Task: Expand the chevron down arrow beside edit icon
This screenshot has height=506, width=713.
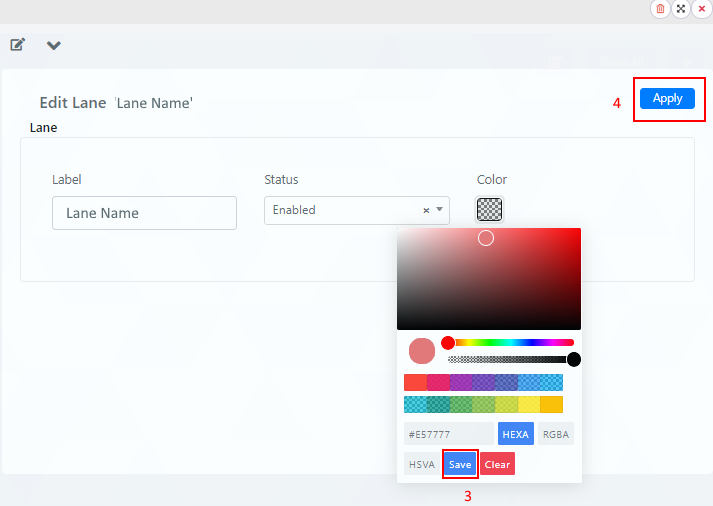Action: (54, 45)
